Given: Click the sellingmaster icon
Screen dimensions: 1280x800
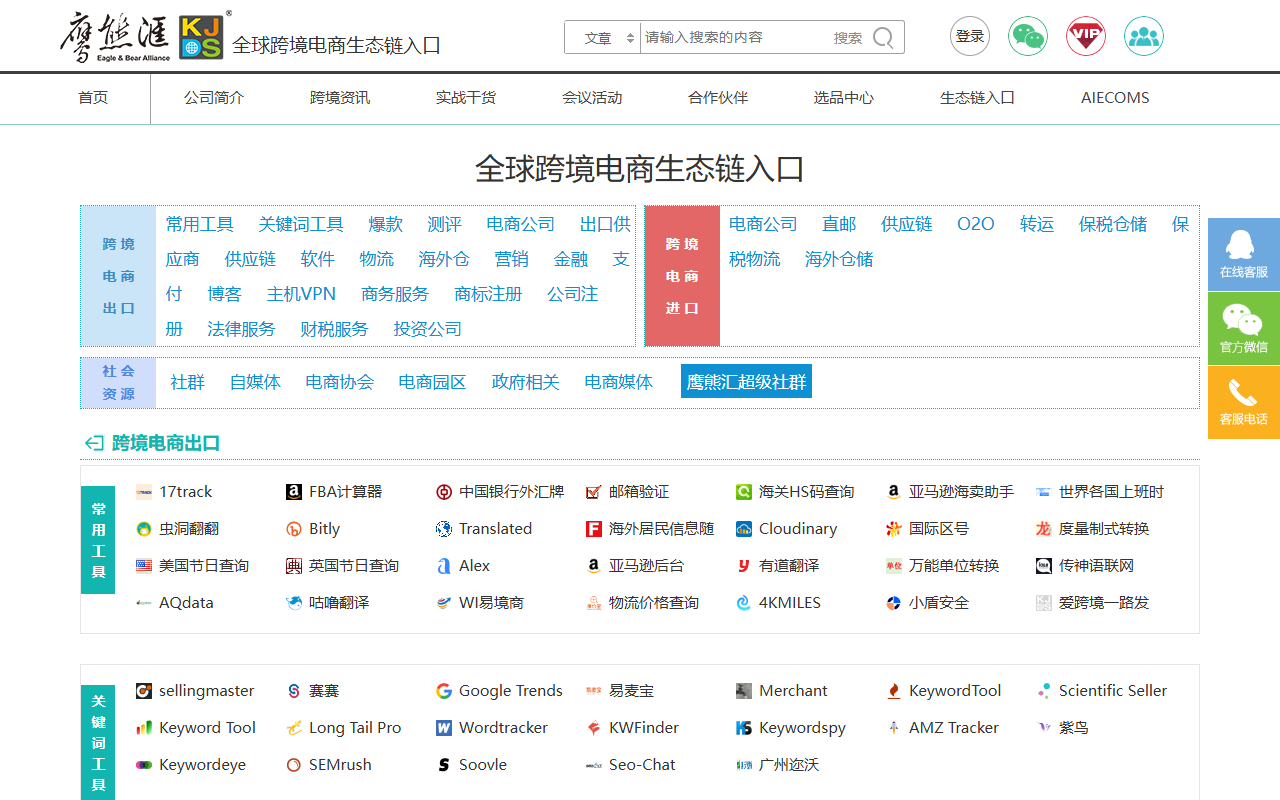Looking at the screenshot, I should point(144,691).
